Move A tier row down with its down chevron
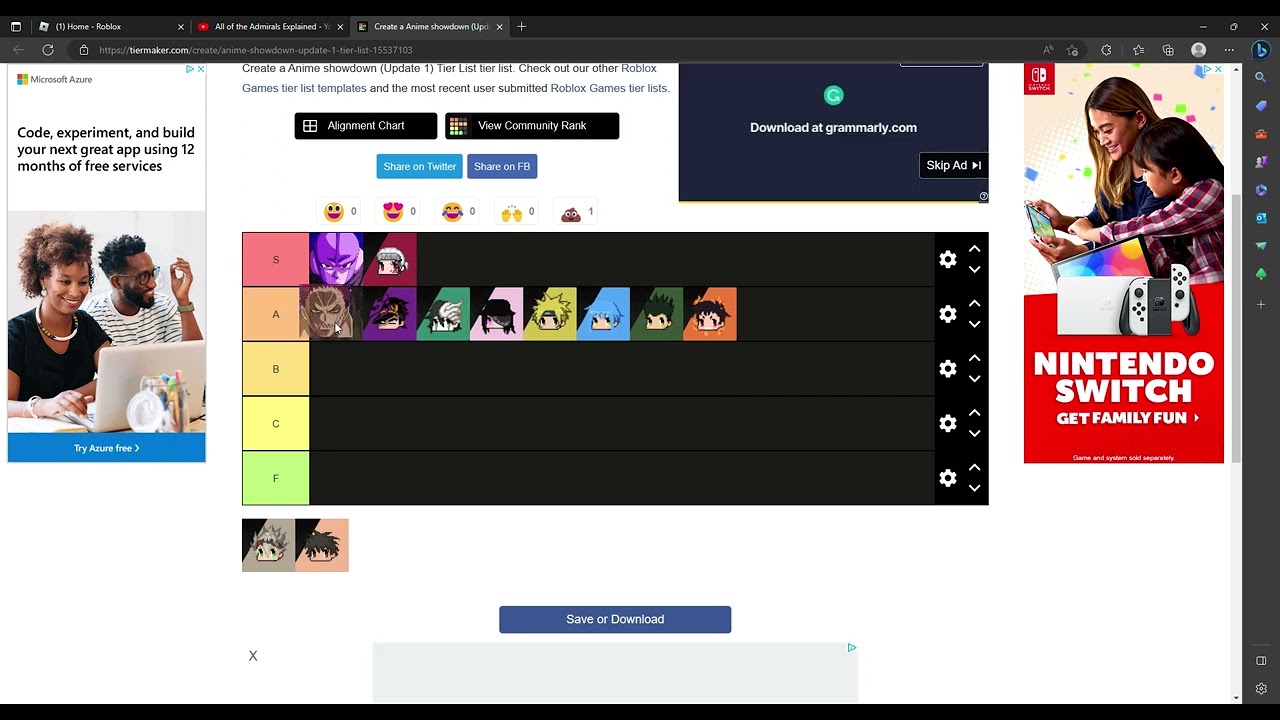This screenshot has height=720, width=1280. (974, 325)
